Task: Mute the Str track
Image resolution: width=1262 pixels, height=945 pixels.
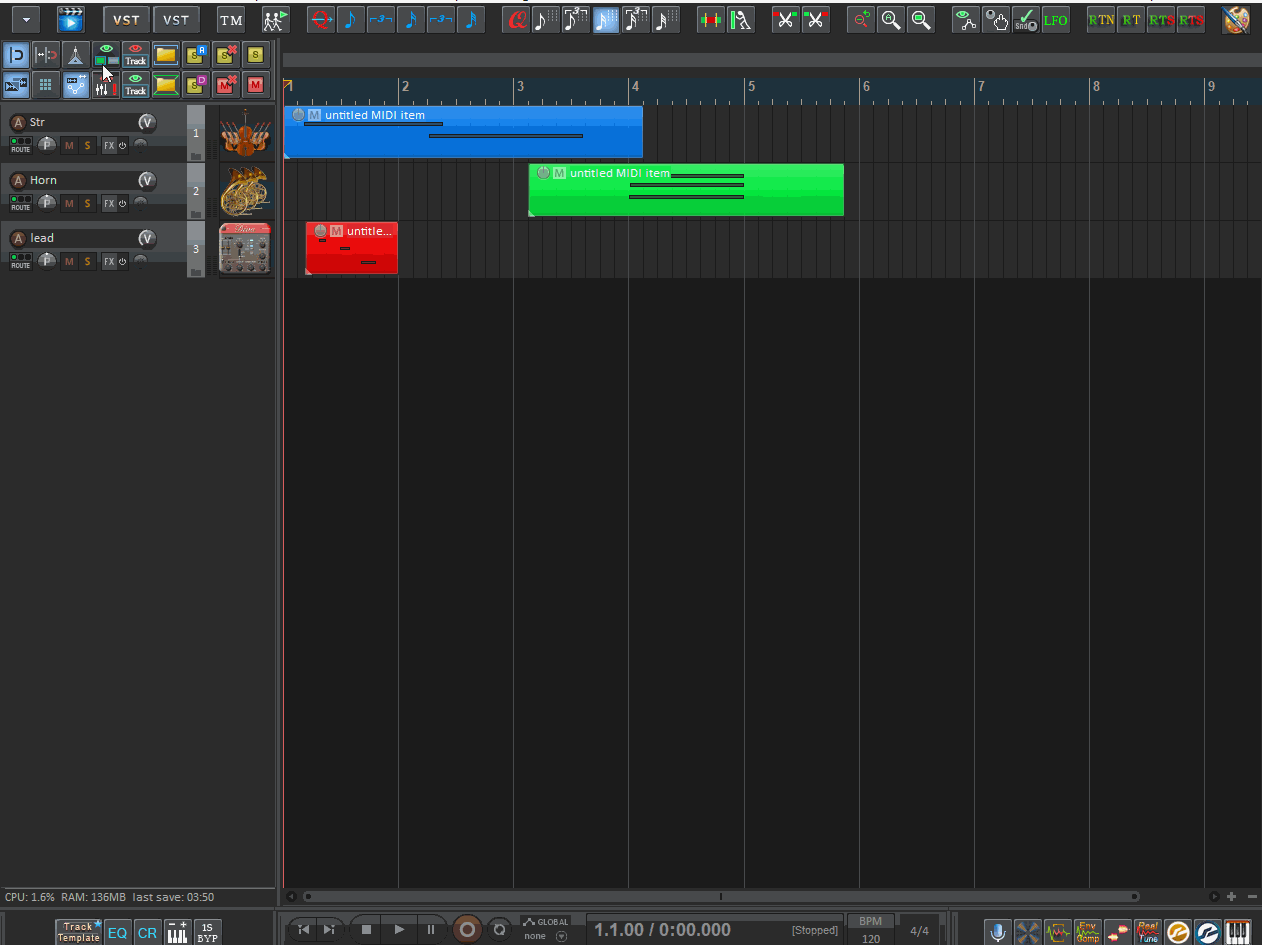Action: click(x=69, y=145)
